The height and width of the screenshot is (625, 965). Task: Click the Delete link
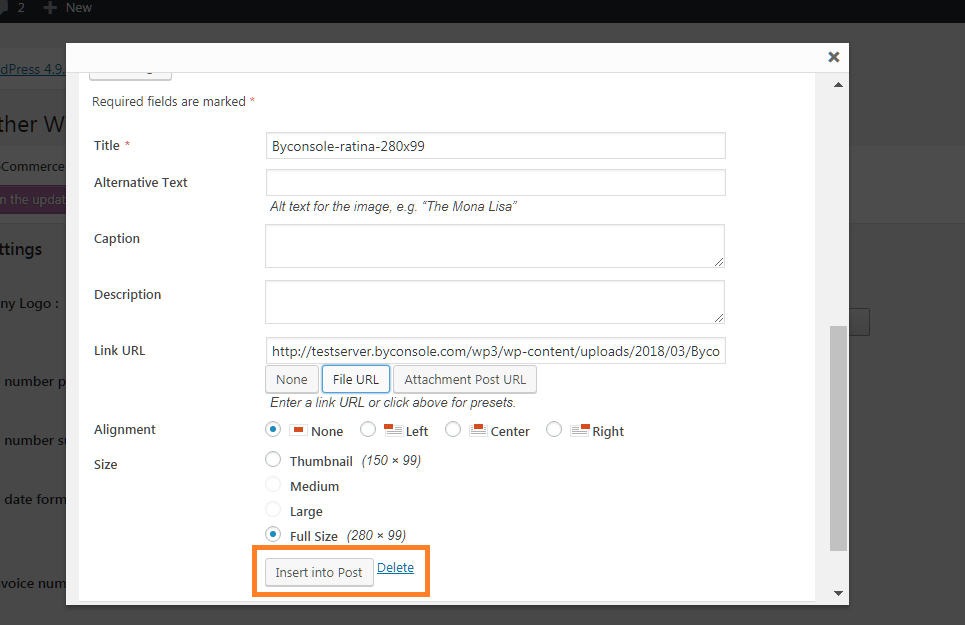click(395, 568)
